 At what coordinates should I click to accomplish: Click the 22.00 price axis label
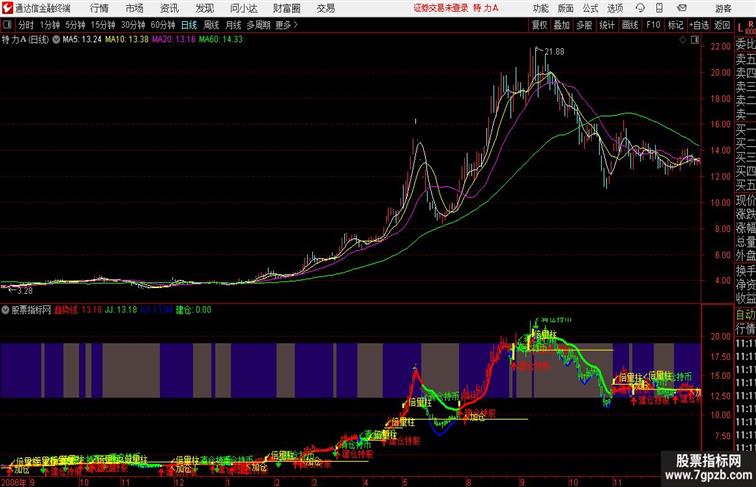pyautogui.click(x=721, y=47)
